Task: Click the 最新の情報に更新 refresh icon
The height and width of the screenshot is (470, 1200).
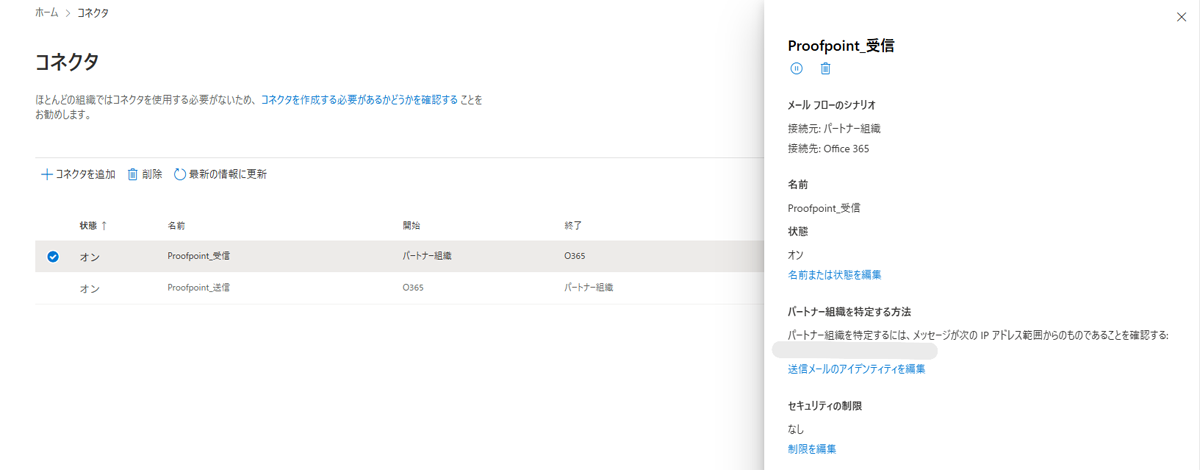Action: pyautogui.click(x=180, y=174)
